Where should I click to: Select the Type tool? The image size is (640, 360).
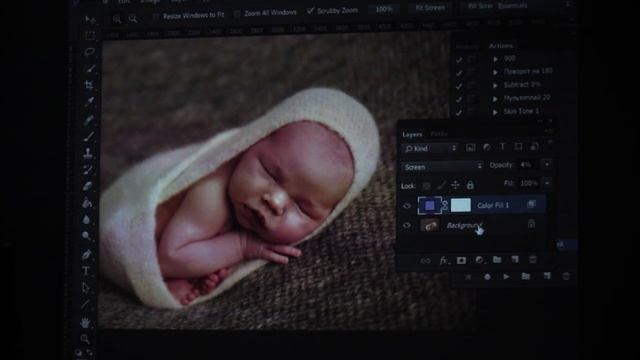[86, 271]
